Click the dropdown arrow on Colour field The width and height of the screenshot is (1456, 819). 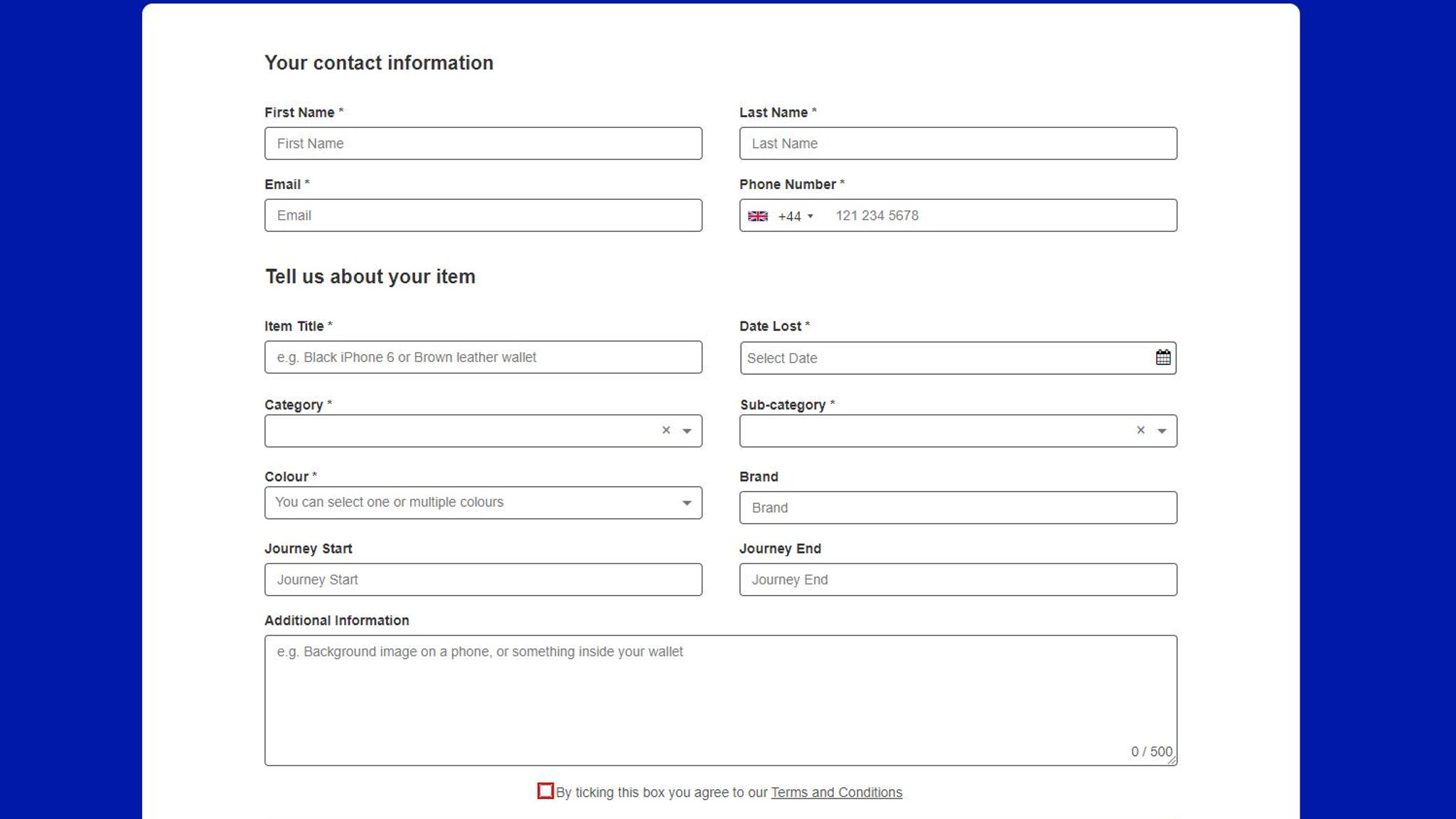pyautogui.click(x=687, y=502)
